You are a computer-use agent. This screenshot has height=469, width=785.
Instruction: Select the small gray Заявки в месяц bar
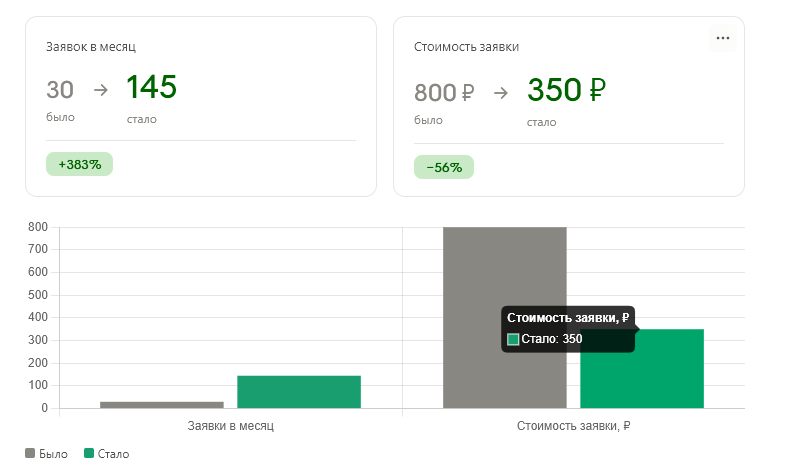point(162,404)
